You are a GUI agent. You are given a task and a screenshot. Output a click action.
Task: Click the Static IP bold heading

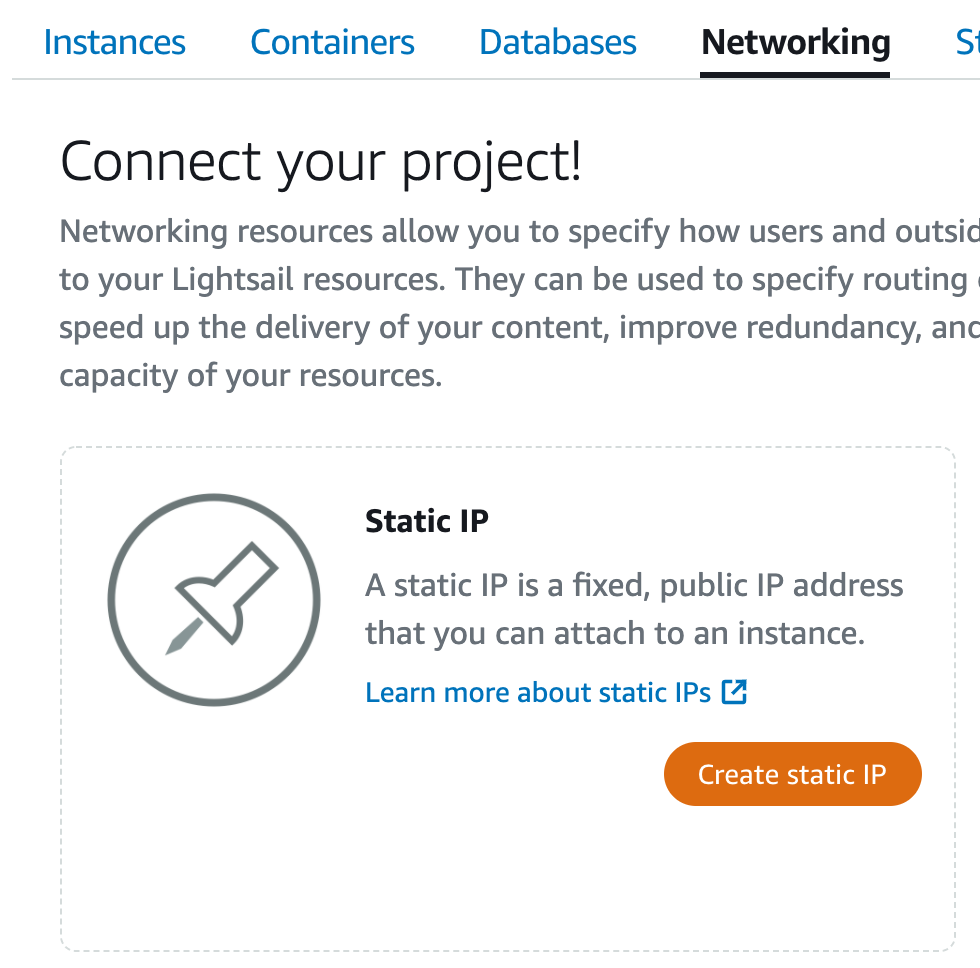[427, 521]
